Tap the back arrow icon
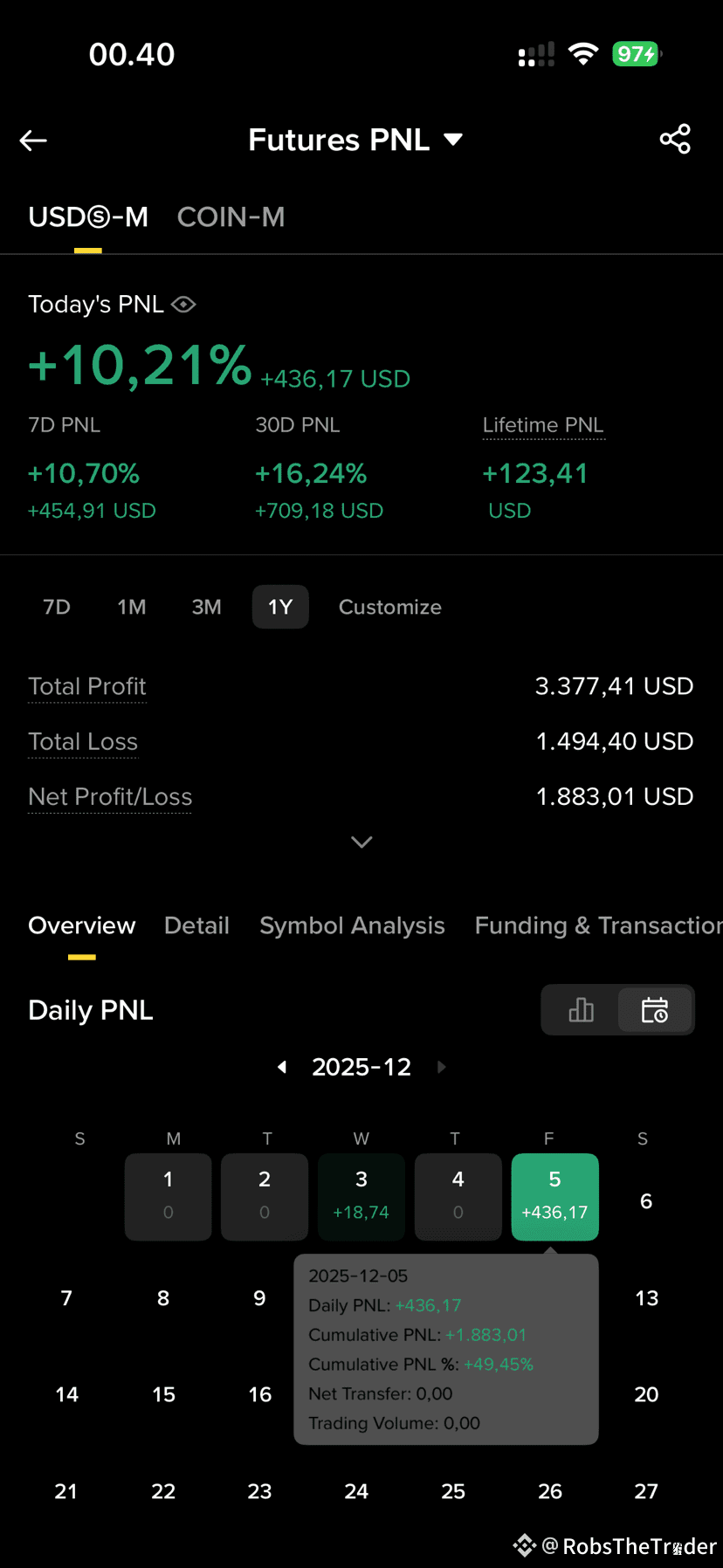 pyautogui.click(x=33, y=140)
